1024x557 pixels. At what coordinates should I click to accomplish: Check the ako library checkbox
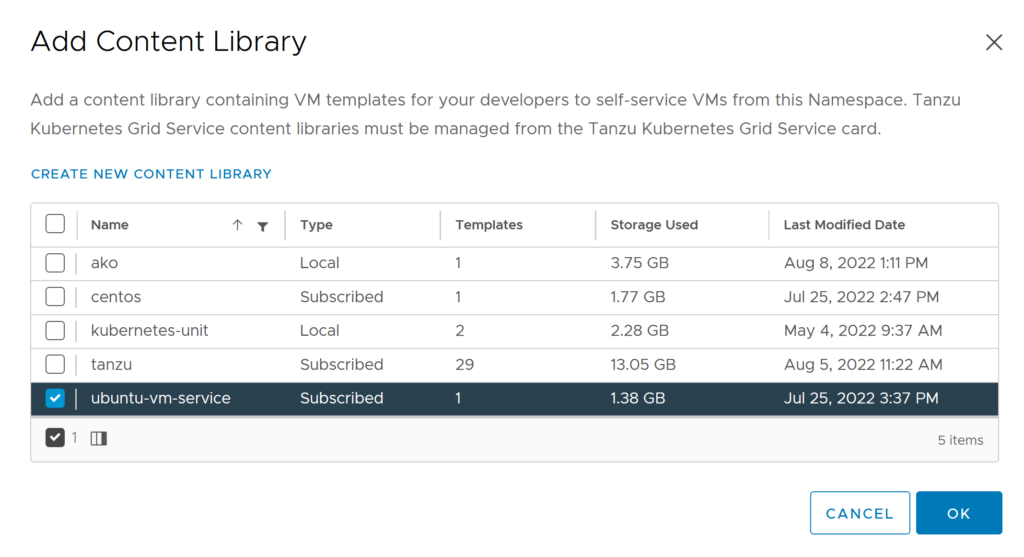pyautogui.click(x=55, y=263)
